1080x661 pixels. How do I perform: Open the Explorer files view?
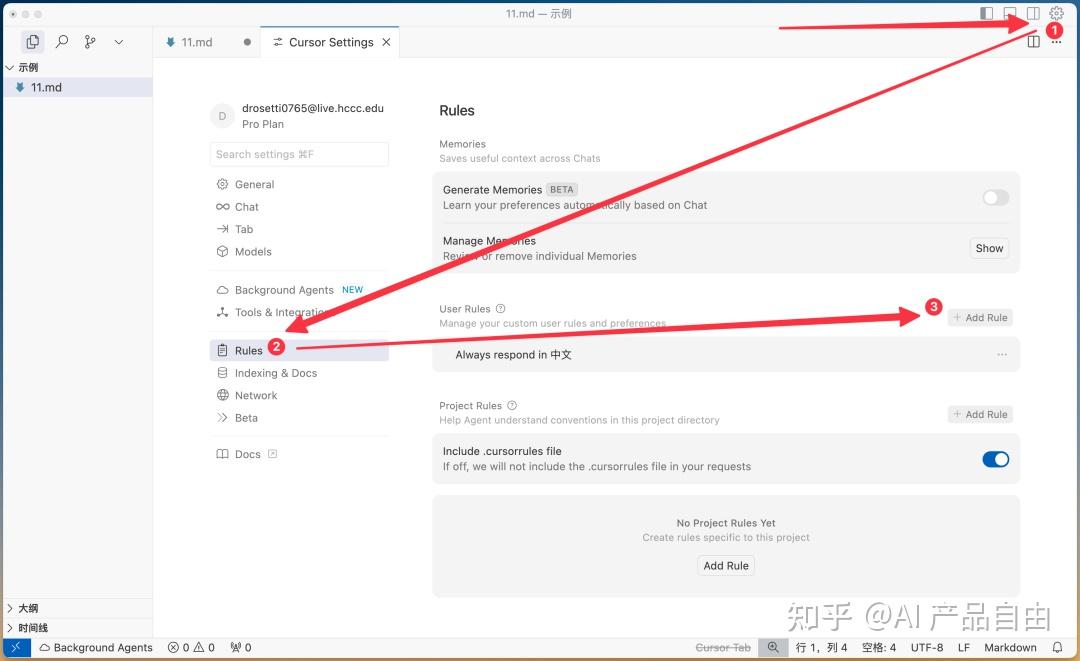32,42
